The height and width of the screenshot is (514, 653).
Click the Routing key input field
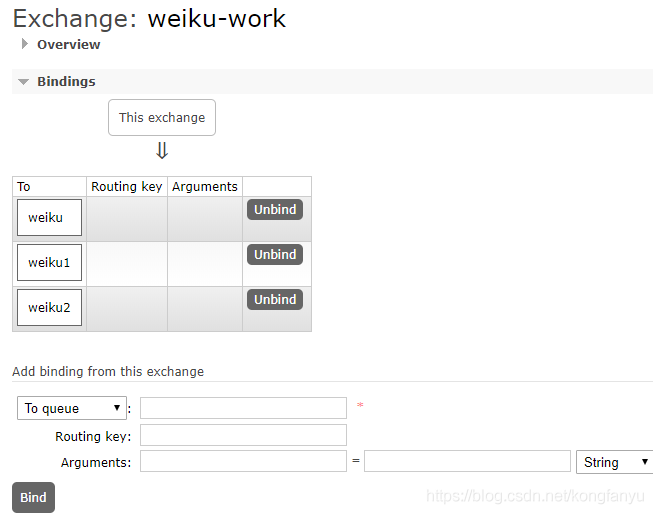click(243, 435)
